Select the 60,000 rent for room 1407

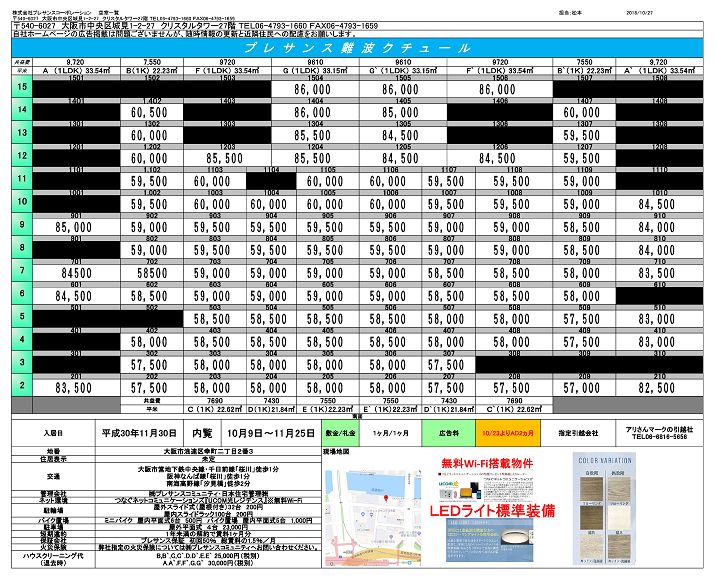(582, 112)
